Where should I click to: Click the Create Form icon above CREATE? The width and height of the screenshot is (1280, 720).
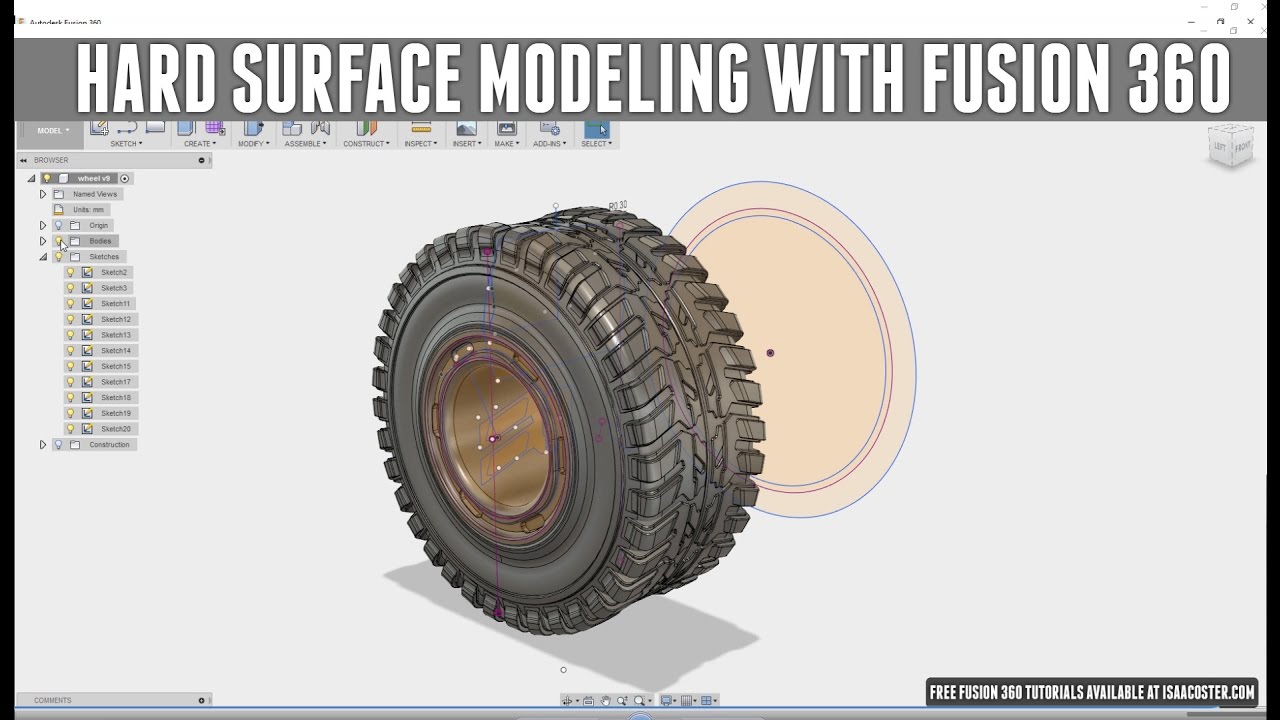pyautogui.click(x=215, y=127)
